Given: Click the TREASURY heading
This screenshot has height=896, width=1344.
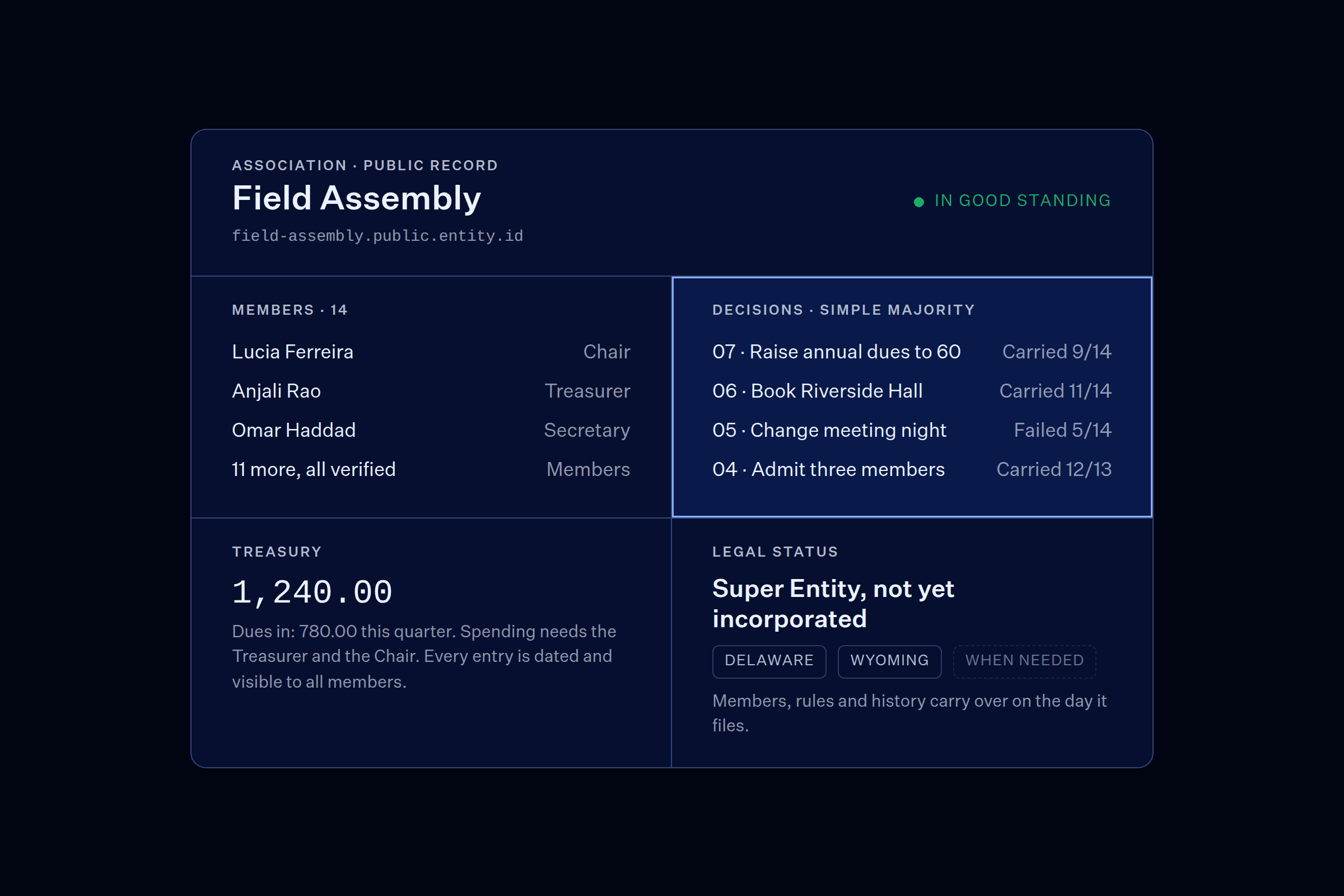Looking at the screenshot, I should click(277, 552).
